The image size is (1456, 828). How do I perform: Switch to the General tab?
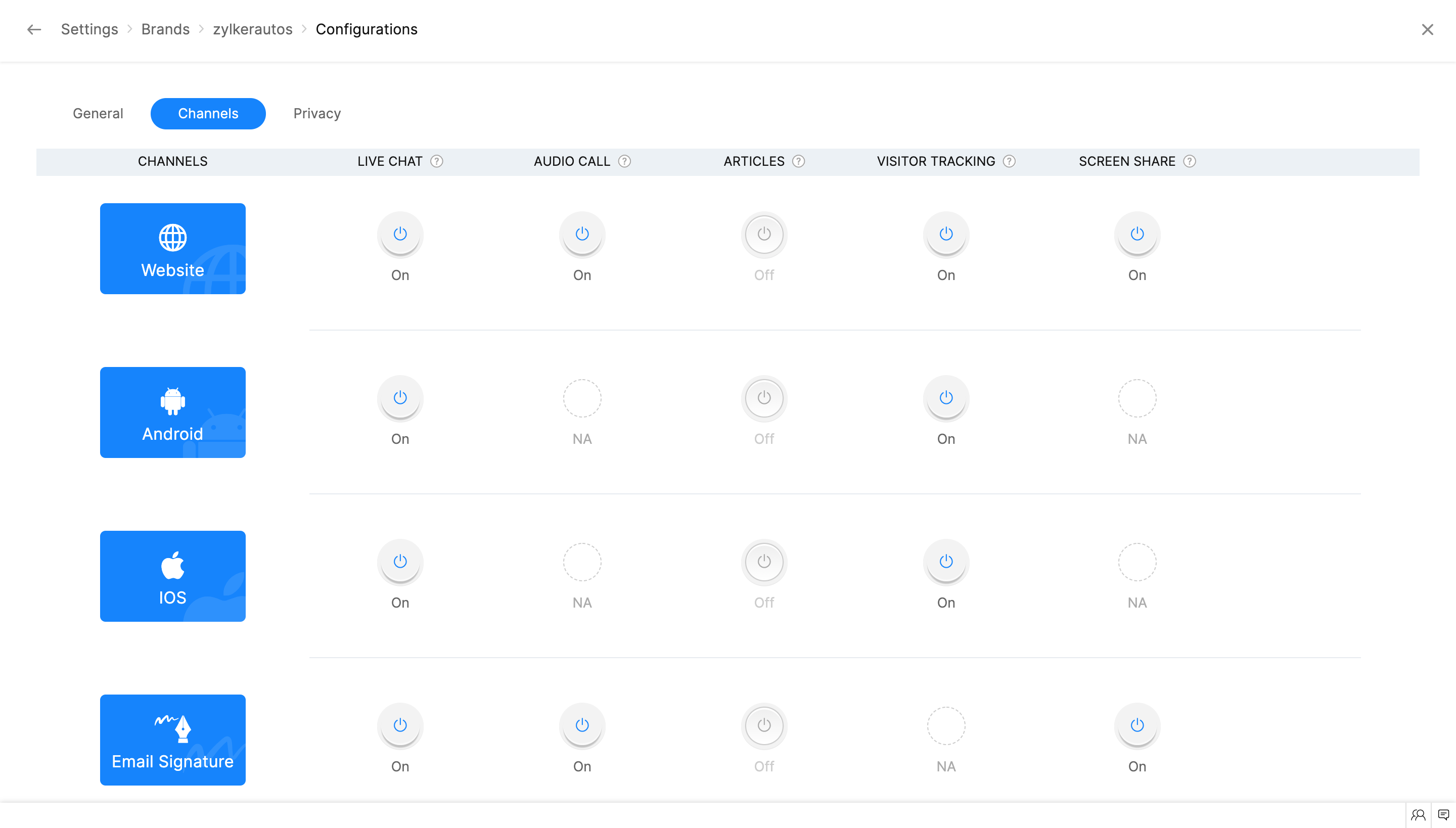click(x=98, y=113)
